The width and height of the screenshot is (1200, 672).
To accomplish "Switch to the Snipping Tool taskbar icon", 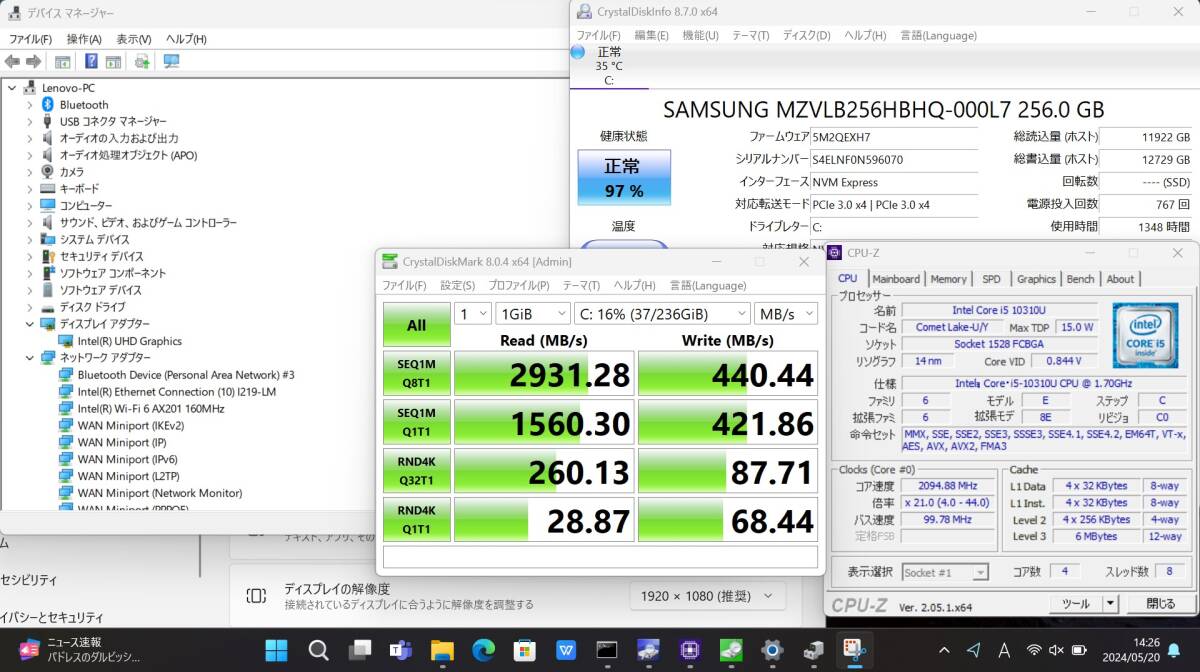I will pyautogui.click(x=854, y=650).
